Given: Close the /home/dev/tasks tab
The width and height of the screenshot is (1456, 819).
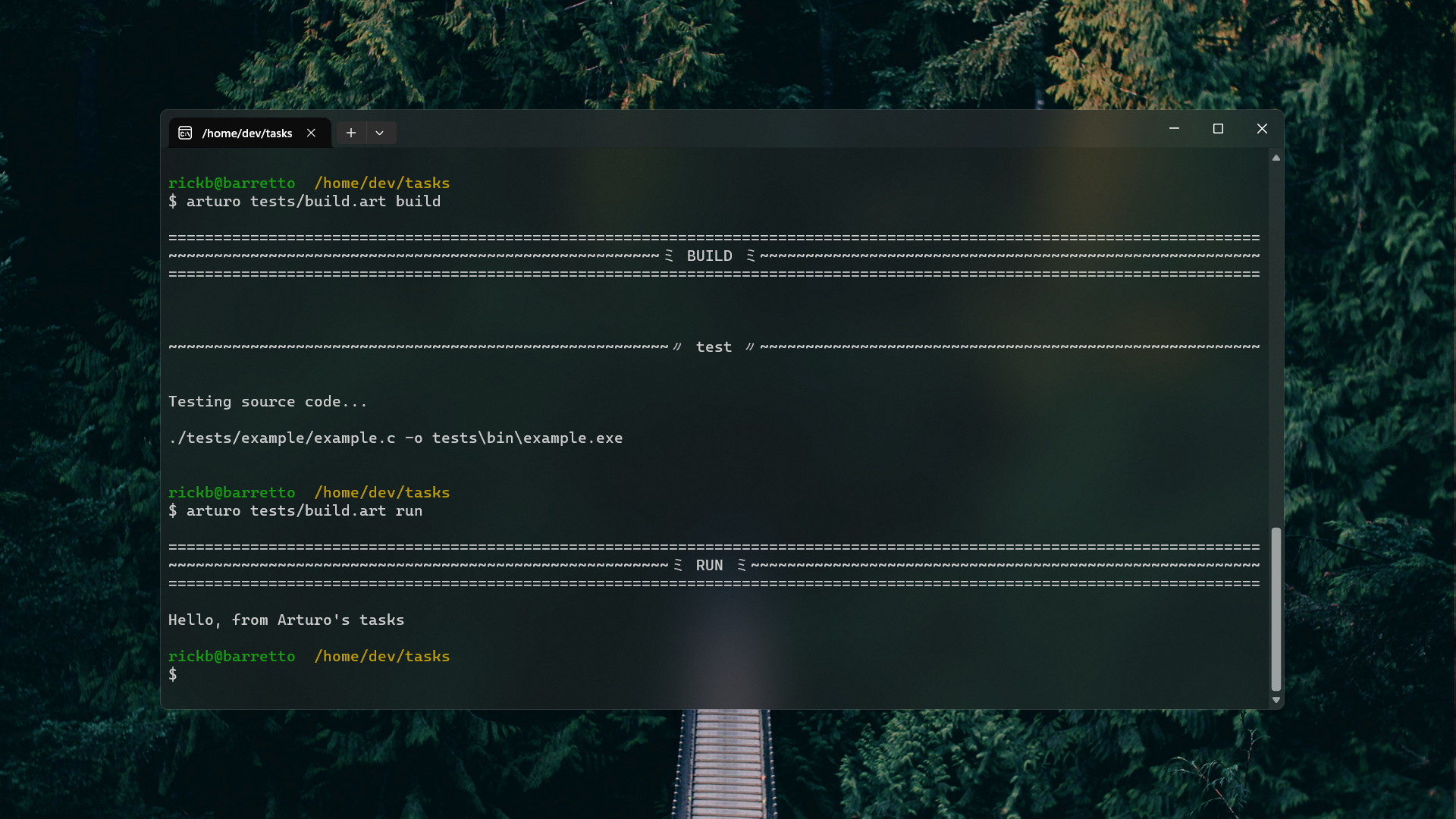Looking at the screenshot, I should pyautogui.click(x=311, y=133).
